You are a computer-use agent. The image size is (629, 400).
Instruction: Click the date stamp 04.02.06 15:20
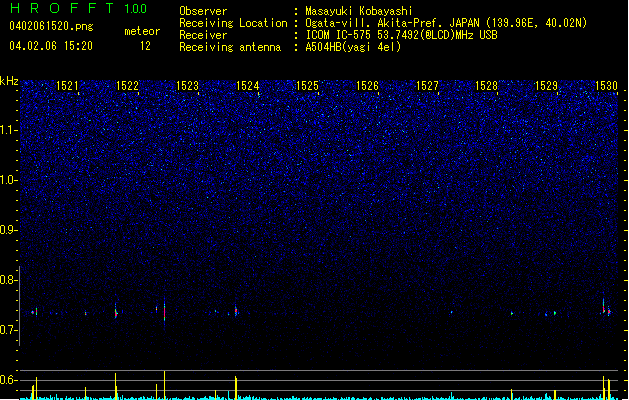click(51, 46)
